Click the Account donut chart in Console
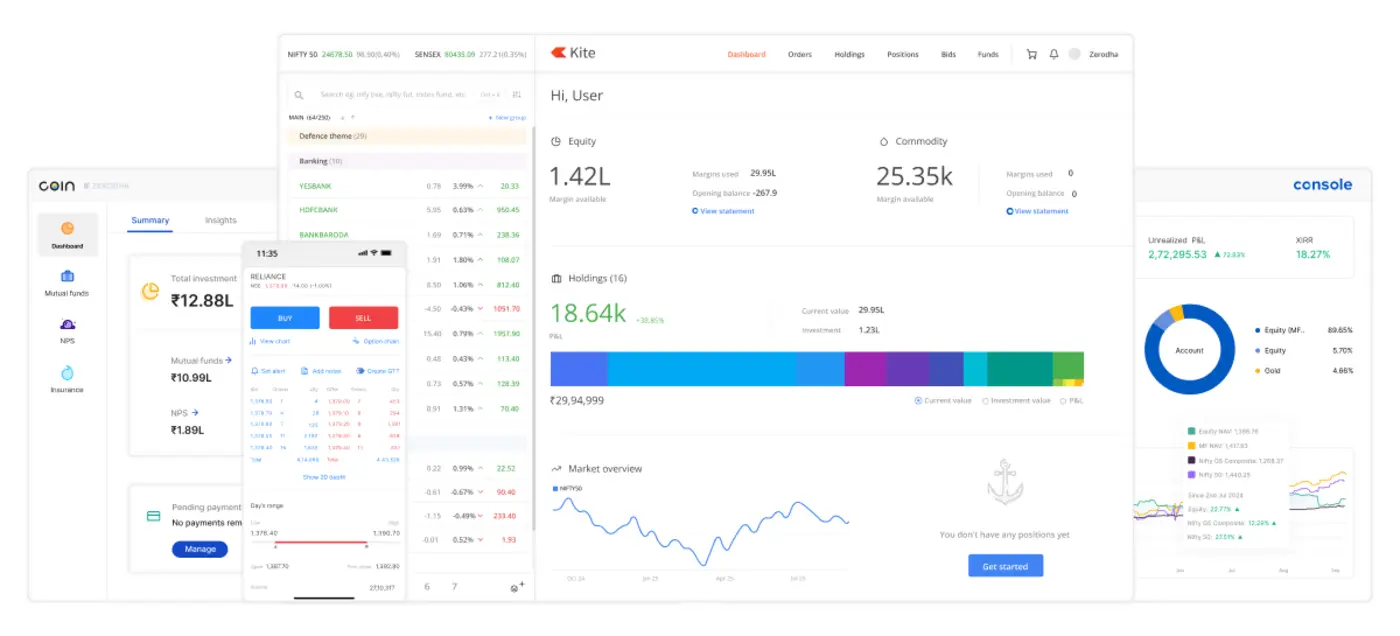The image size is (1400, 636). pyautogui.click(x=1189, y=350)
